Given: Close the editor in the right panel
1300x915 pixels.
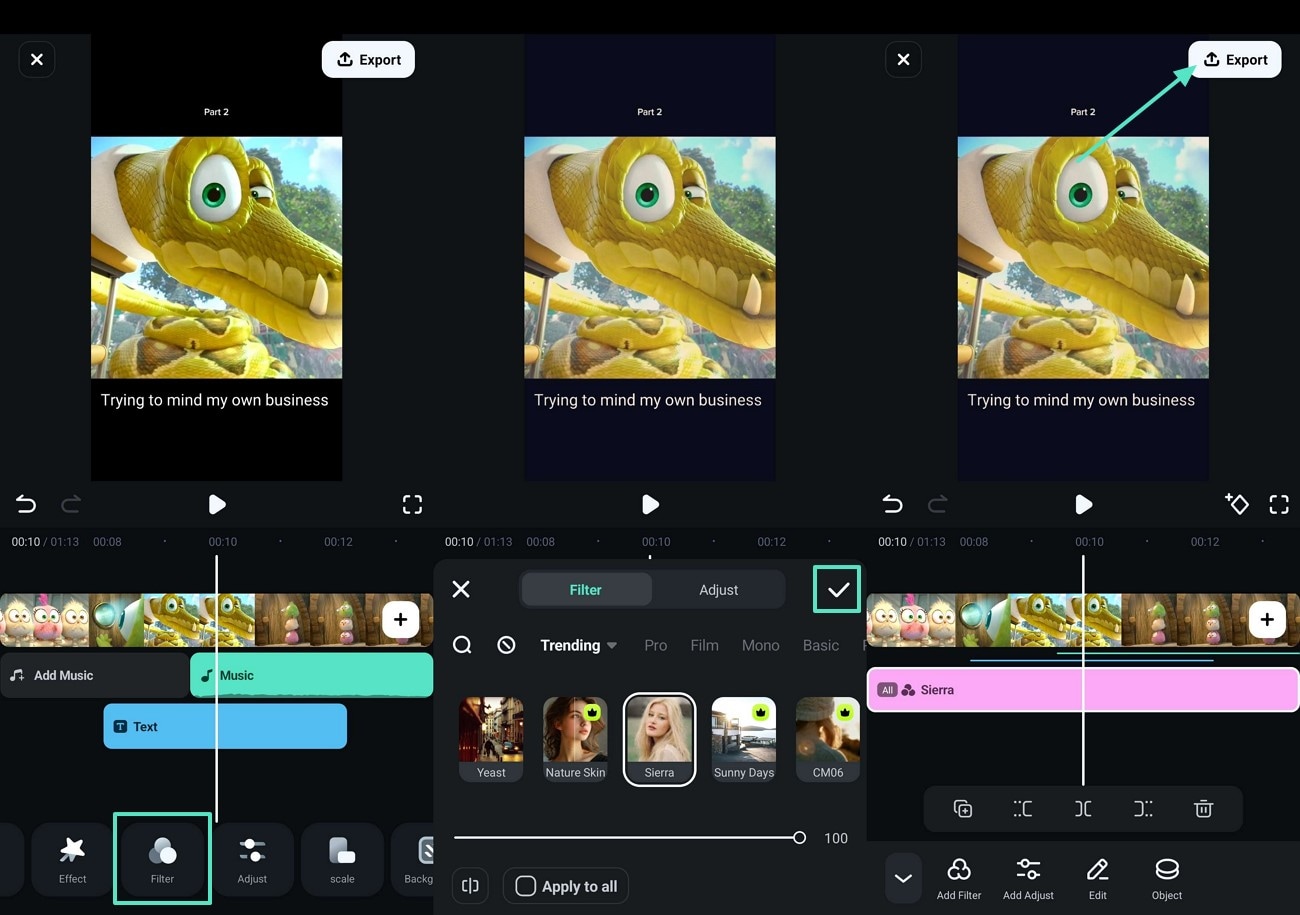Looking at the screenshot, I should click(x=903, y=60).
